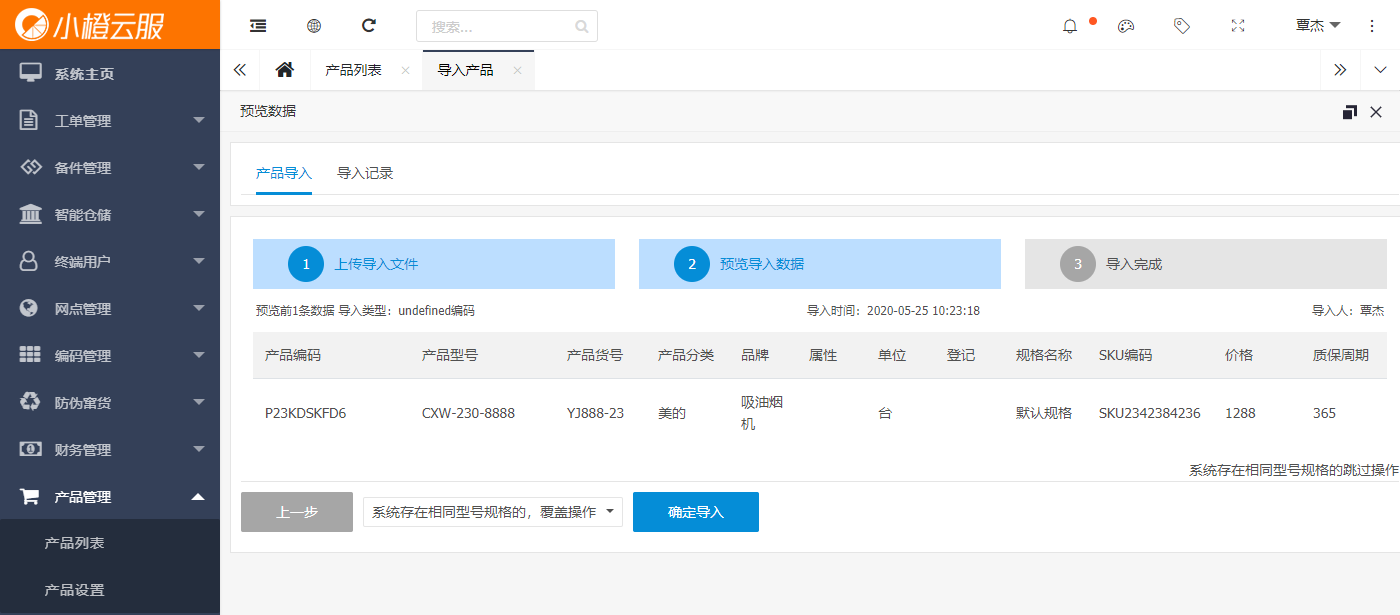
Task: Expand 网点管理 menu arrow
Action: point(198,308)
